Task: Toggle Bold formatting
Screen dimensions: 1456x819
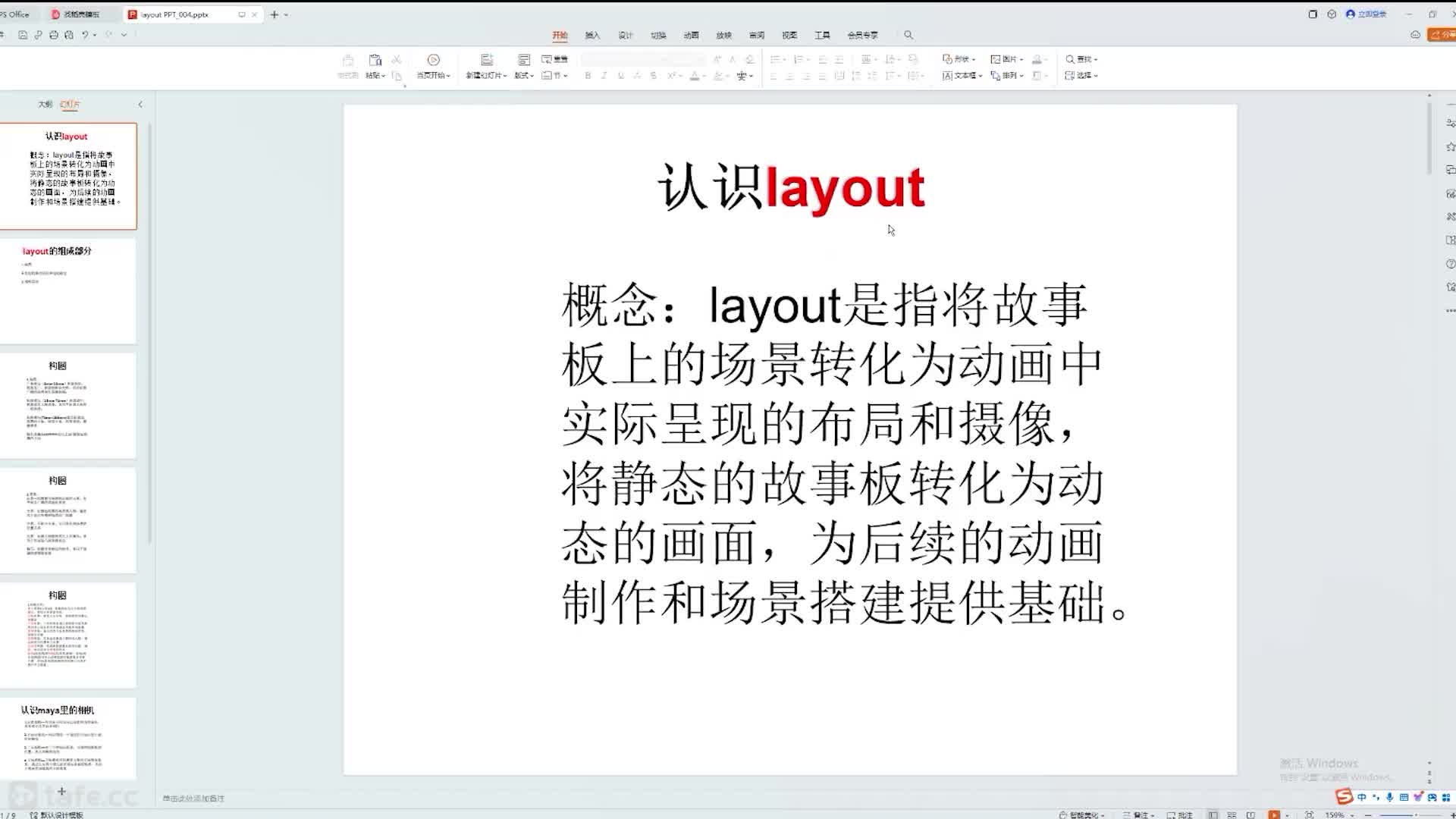Action: pyautogui.click(x=588, y=76)
